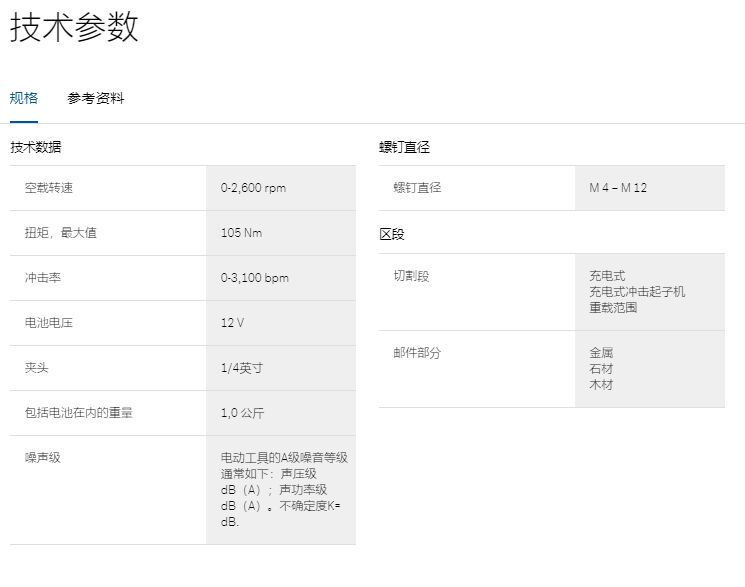The height and width of the screenshot is (587, 745).
Task: Select the 0-2,600 rpm value
Action: coord(253,188)
